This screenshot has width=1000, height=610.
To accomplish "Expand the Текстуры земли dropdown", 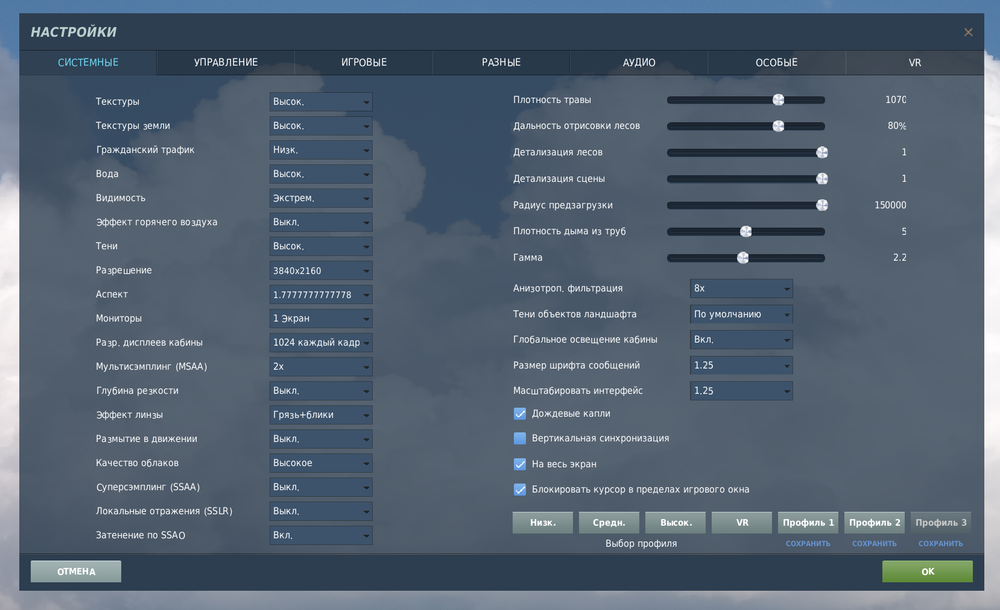I will pyautogui.click(x=321, y=126).
